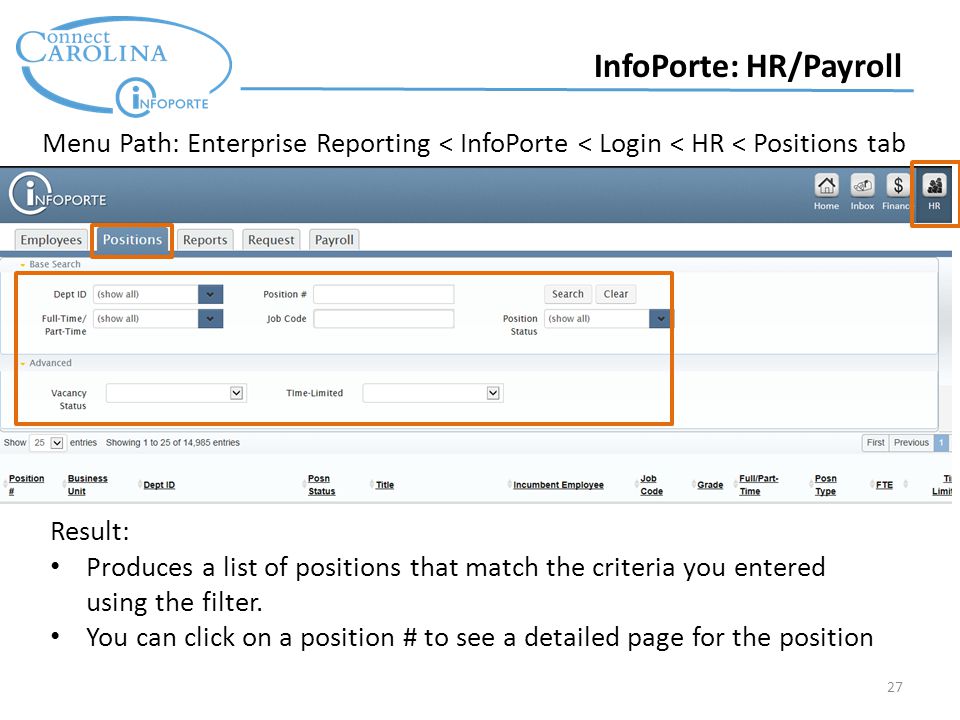Sort by Title column header
This screenshot has height=720, width=960.
tap(384, 485)
